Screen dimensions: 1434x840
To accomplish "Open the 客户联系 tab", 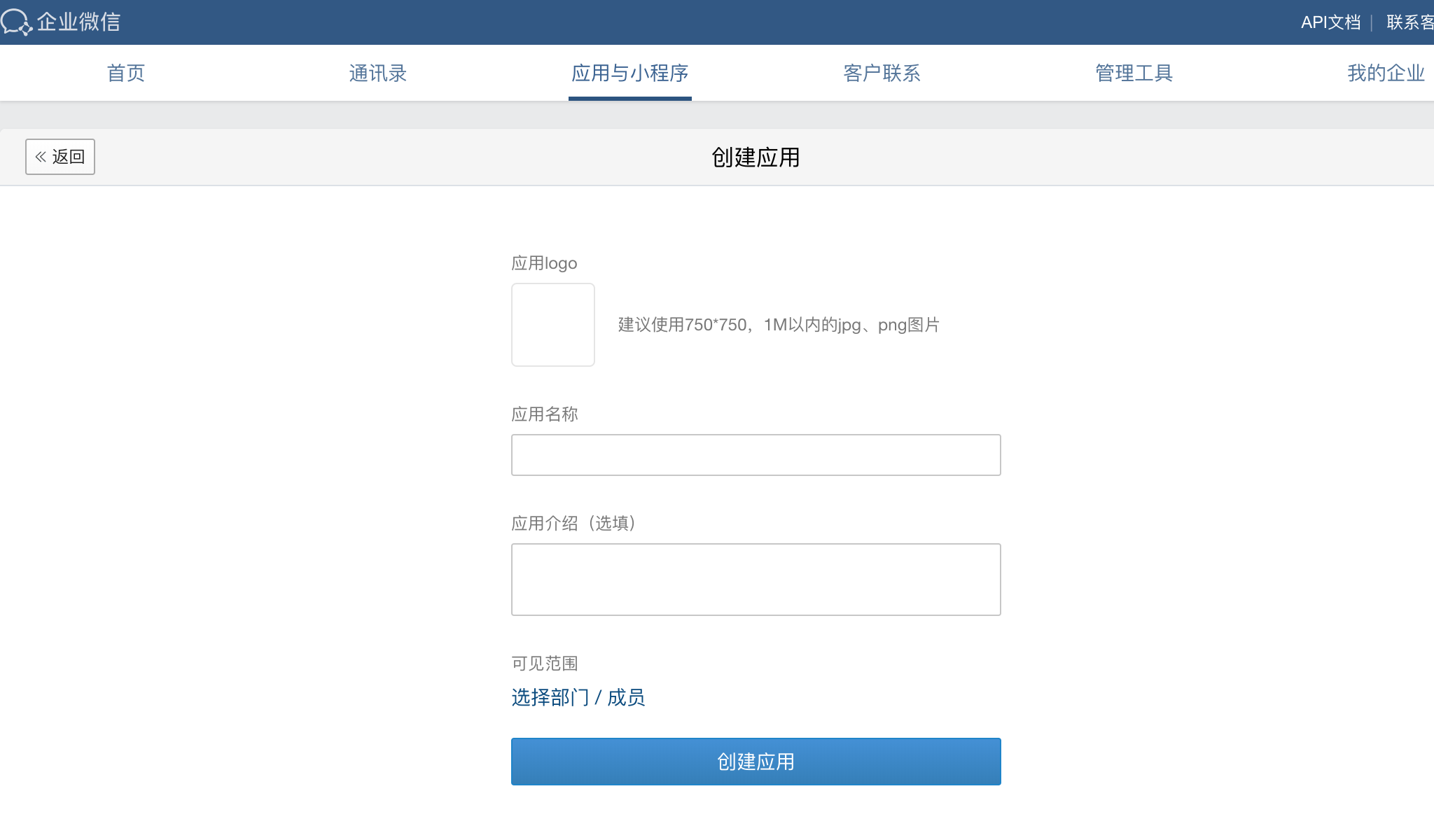I will pos(882,73).
